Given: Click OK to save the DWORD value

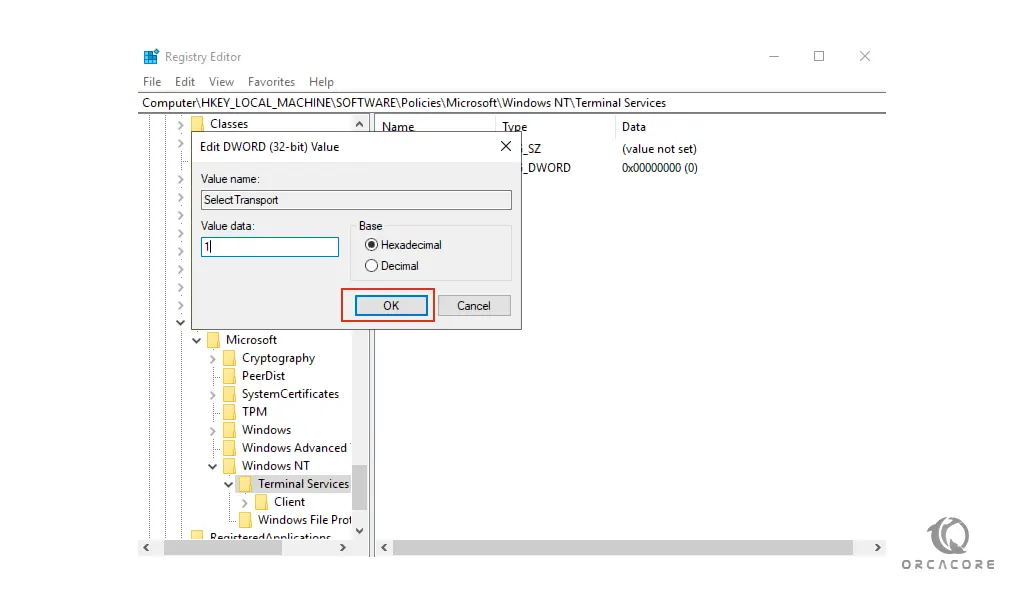Looking at the screenshot, I should pos(391,306).
